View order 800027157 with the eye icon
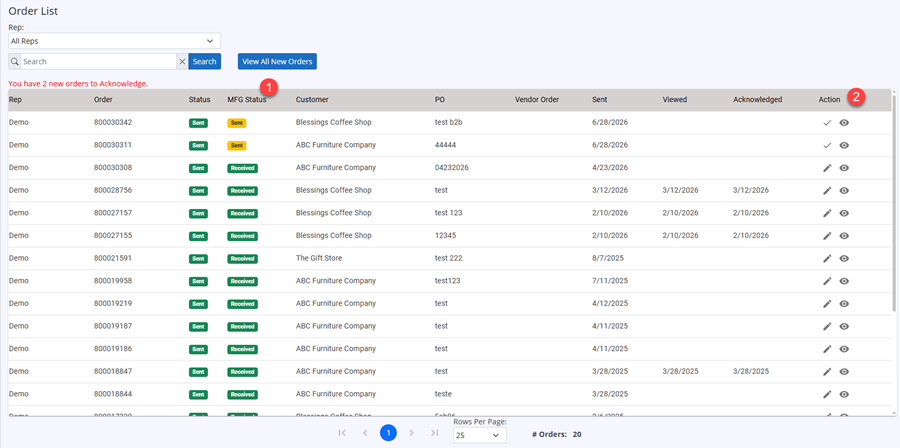Screen dimensions: 900x448 point(844,213)
